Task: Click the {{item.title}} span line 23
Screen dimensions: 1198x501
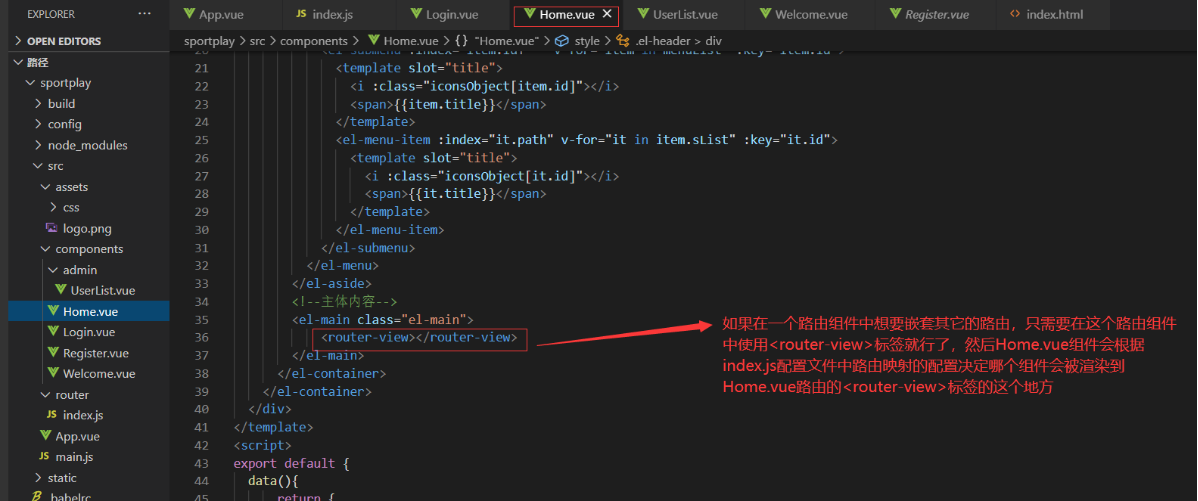Action: pyautogui.click(x=448, y=104)
